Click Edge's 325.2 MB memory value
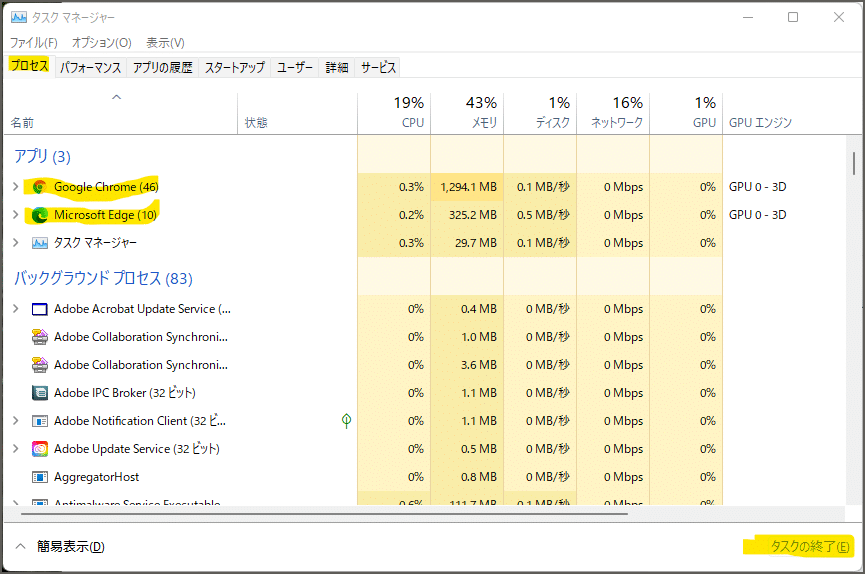The width and height of the screenshot is (865, 574). pos(473,215)
